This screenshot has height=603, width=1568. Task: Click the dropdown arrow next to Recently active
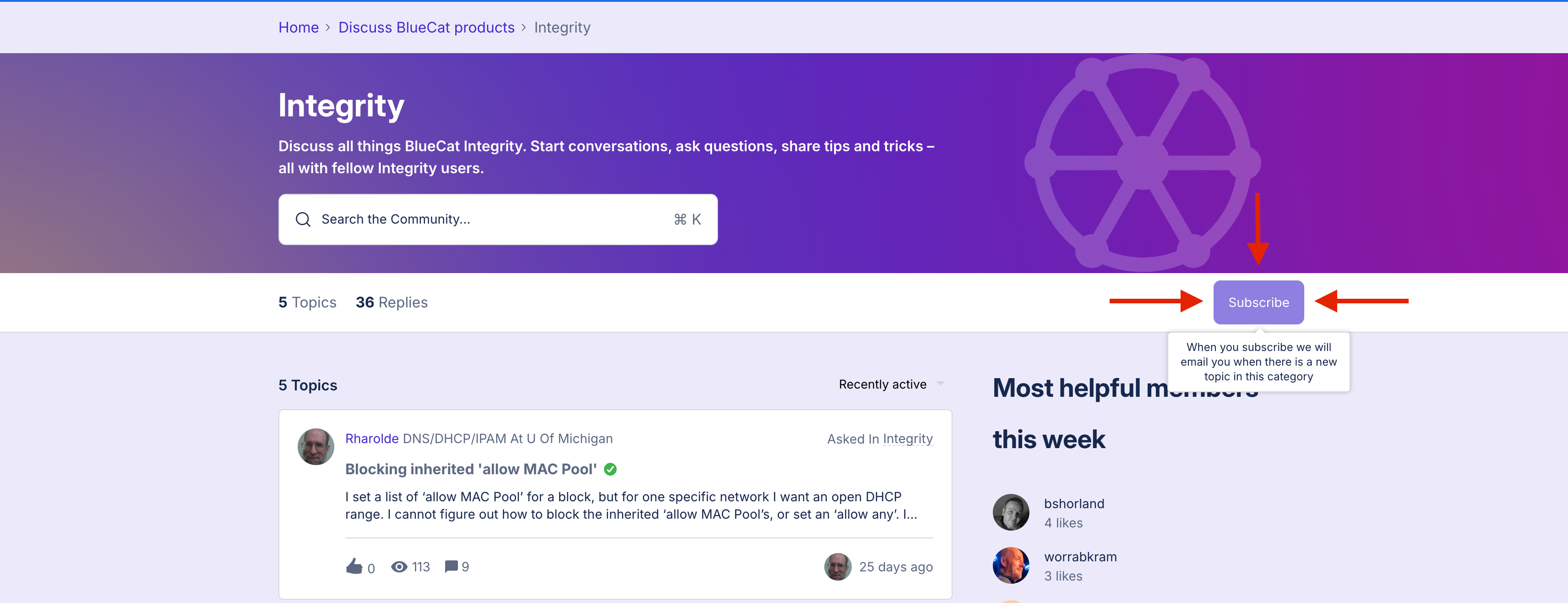tap(941, 384)
